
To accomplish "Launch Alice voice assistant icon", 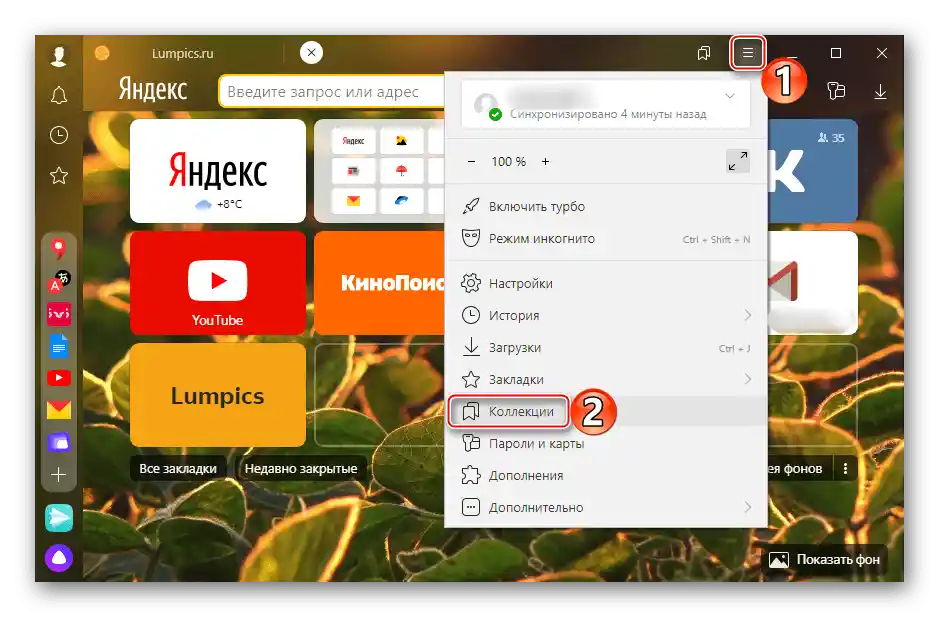I will pos(59,558).
